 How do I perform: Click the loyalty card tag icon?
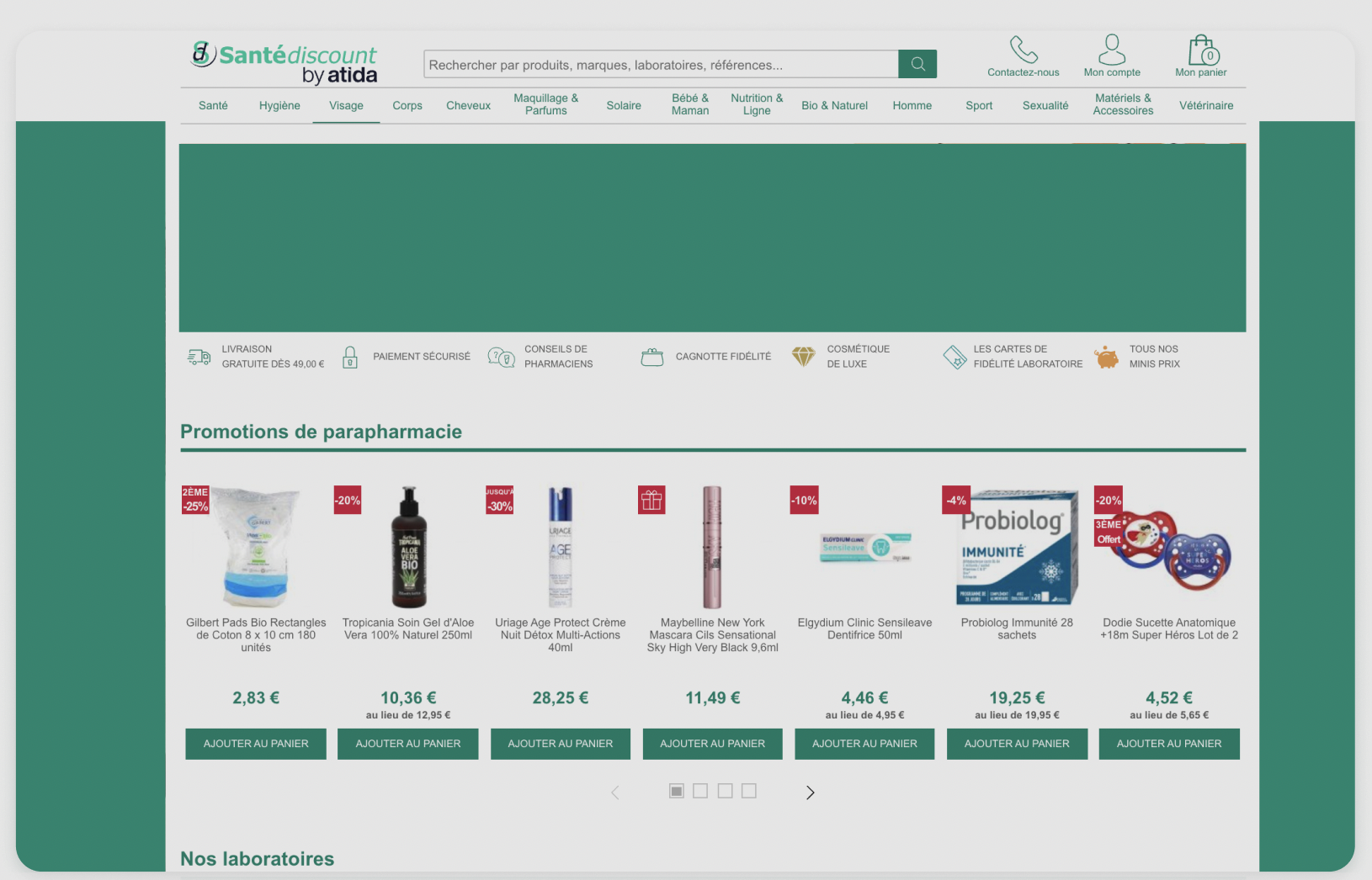pyautogui.click(x=955, y=358)
